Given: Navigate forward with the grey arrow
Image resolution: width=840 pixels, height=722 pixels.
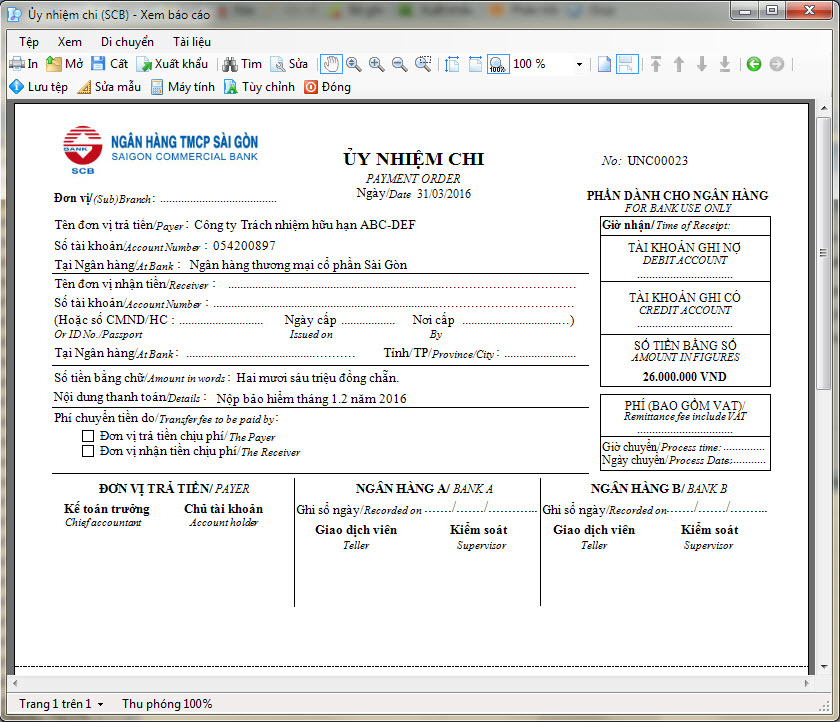Looking at the screenshot, I should pyautogui.click(x=777, y=64).
